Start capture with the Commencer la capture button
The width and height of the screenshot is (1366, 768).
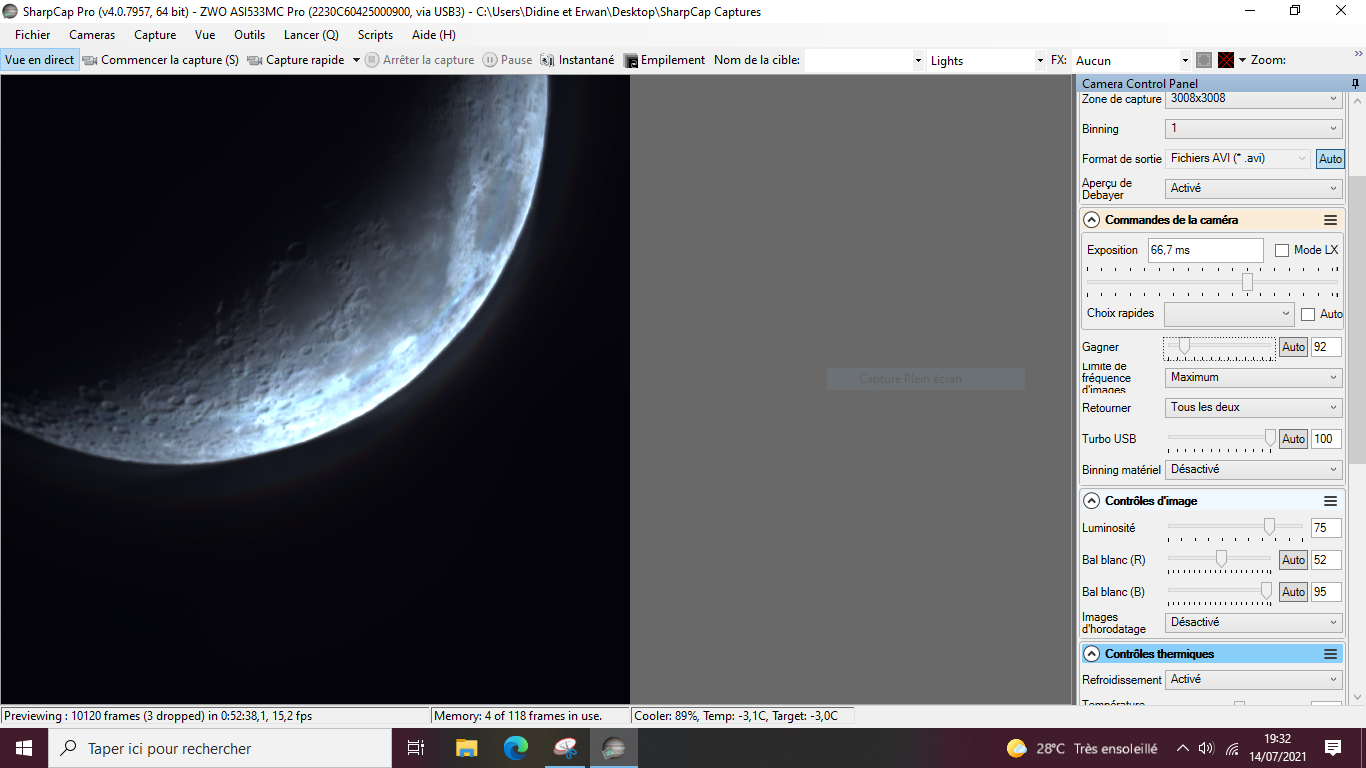click(x=161, y=60)
